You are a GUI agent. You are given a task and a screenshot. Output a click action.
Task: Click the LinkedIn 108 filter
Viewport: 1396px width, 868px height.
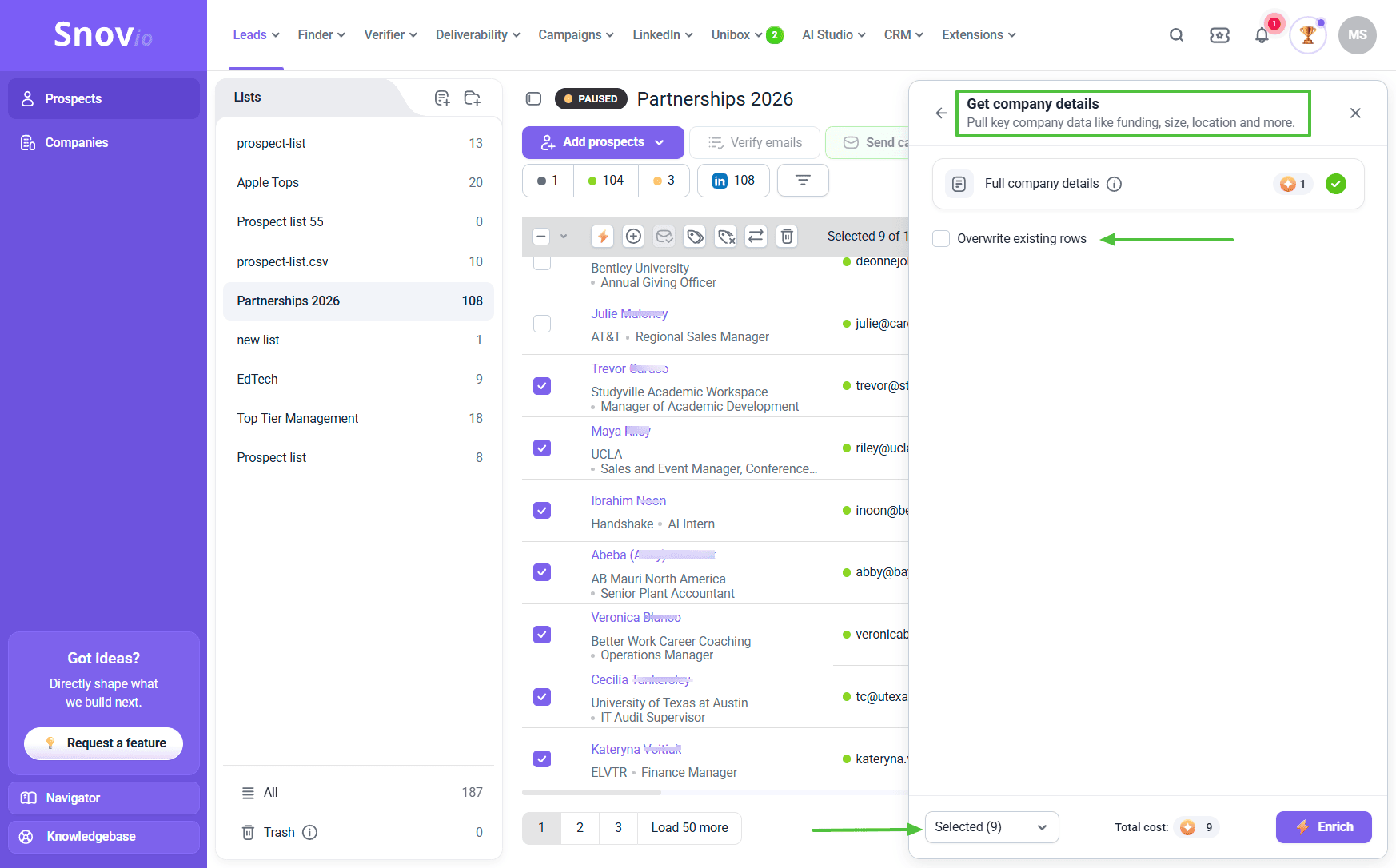pyautogui.click(x=733, y=181)
